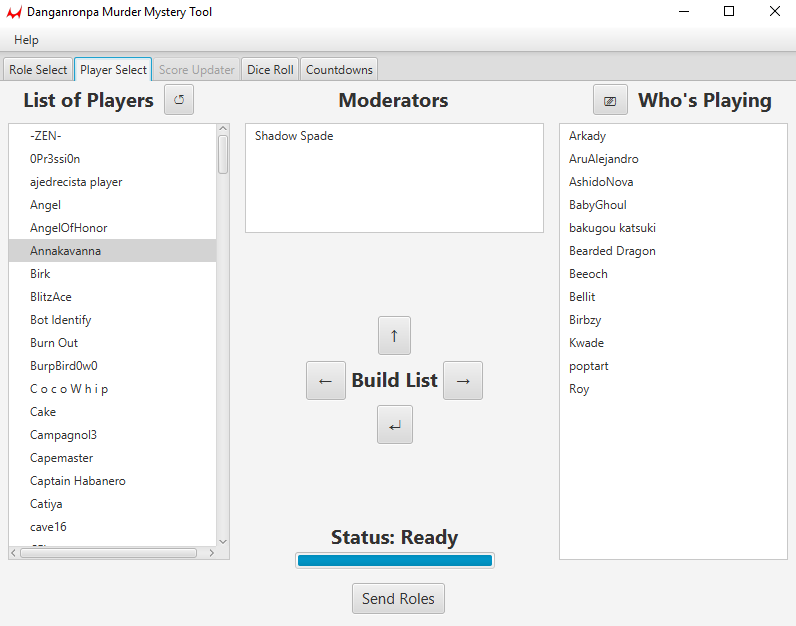The width and height of the screenshot is (796, 626).
Task: Select poptart in Who's Playing
Action: (673, 366)
